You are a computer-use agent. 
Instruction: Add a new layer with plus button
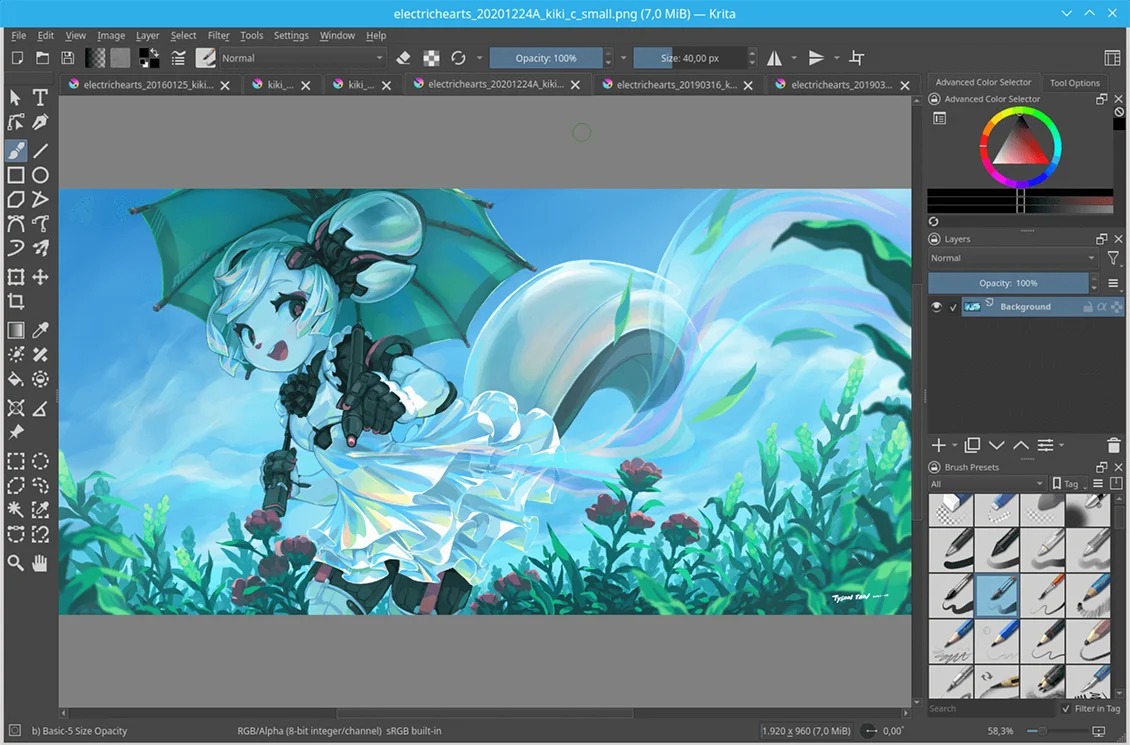pyautogui.click(x=938, y=445)
